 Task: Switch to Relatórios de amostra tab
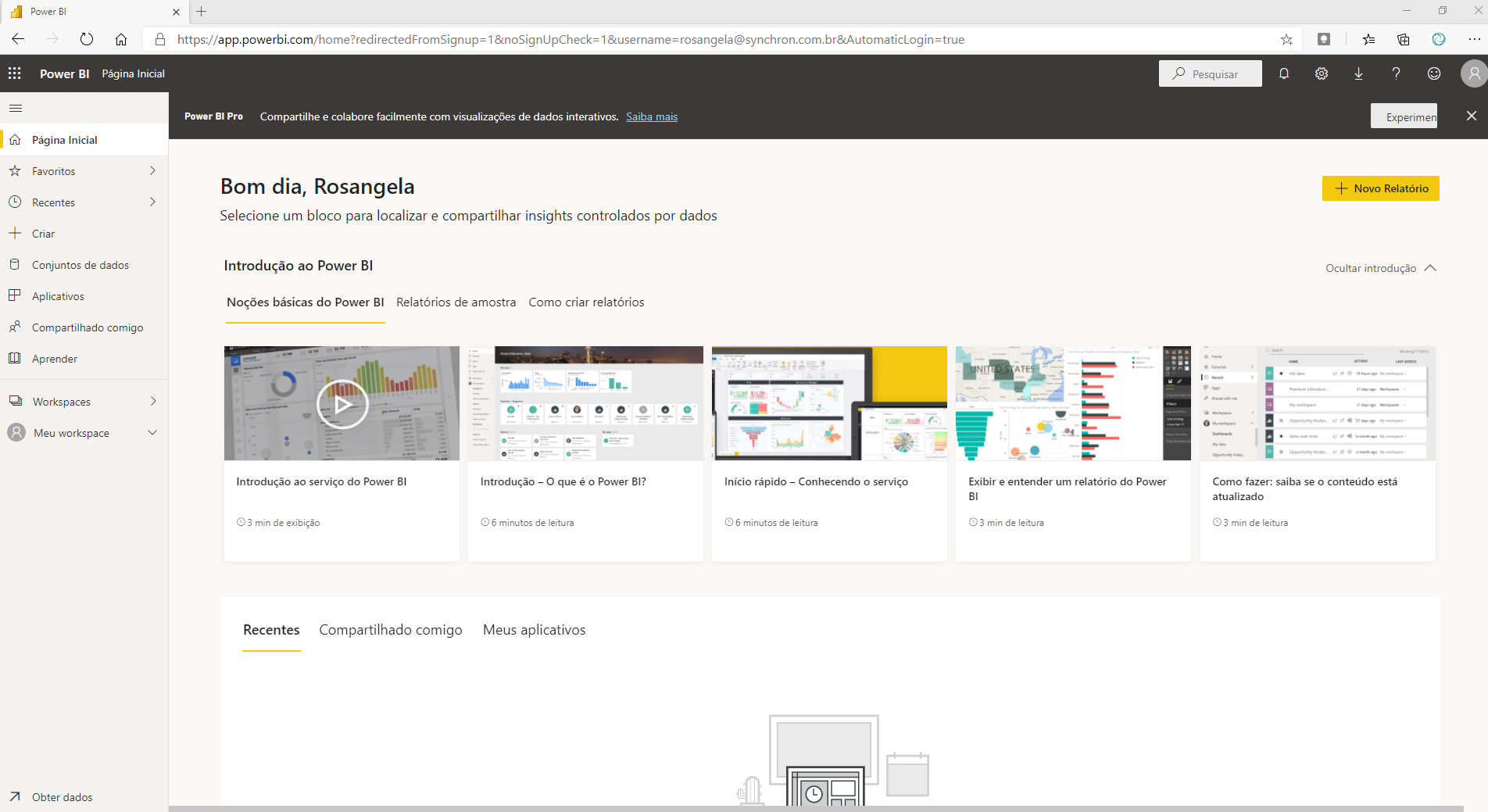click(456, 302)
